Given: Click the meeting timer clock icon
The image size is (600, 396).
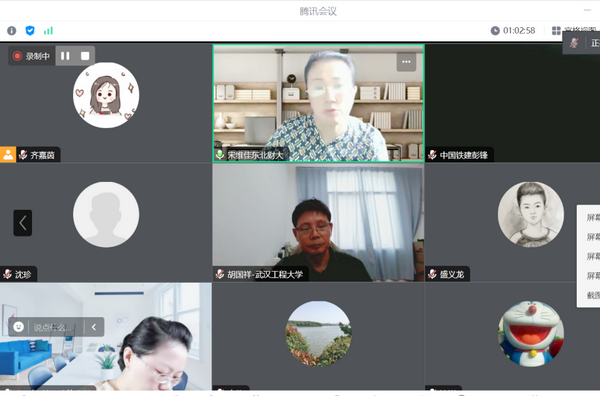Looking at the screenshot, I should pyautogui.click(x=495, y=31).
